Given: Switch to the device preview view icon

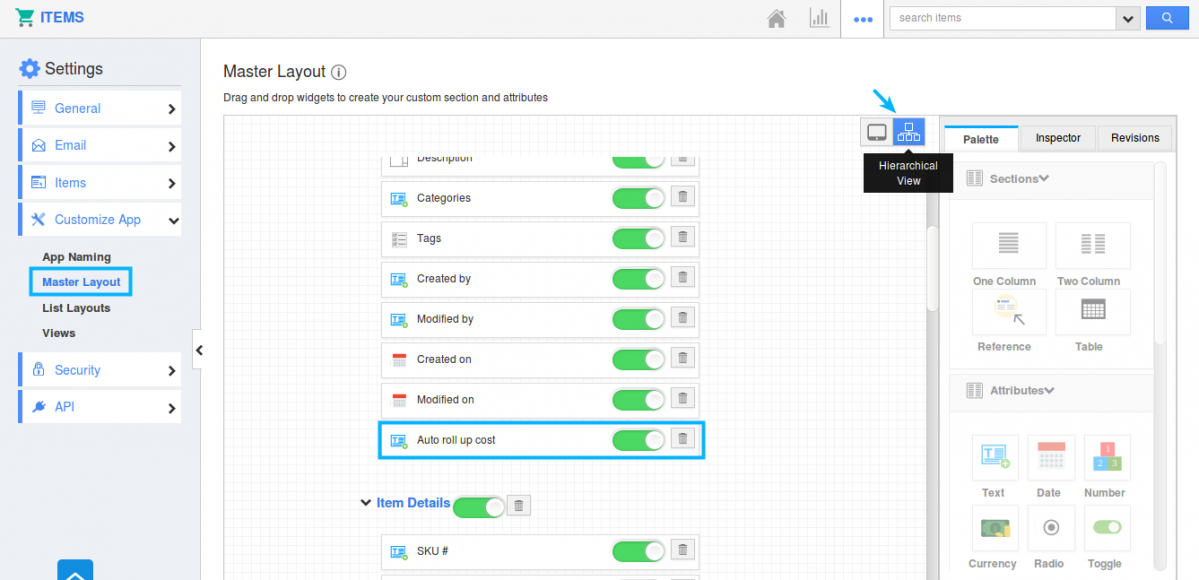Looking at the screenshot, I should [x=876, y=132].
